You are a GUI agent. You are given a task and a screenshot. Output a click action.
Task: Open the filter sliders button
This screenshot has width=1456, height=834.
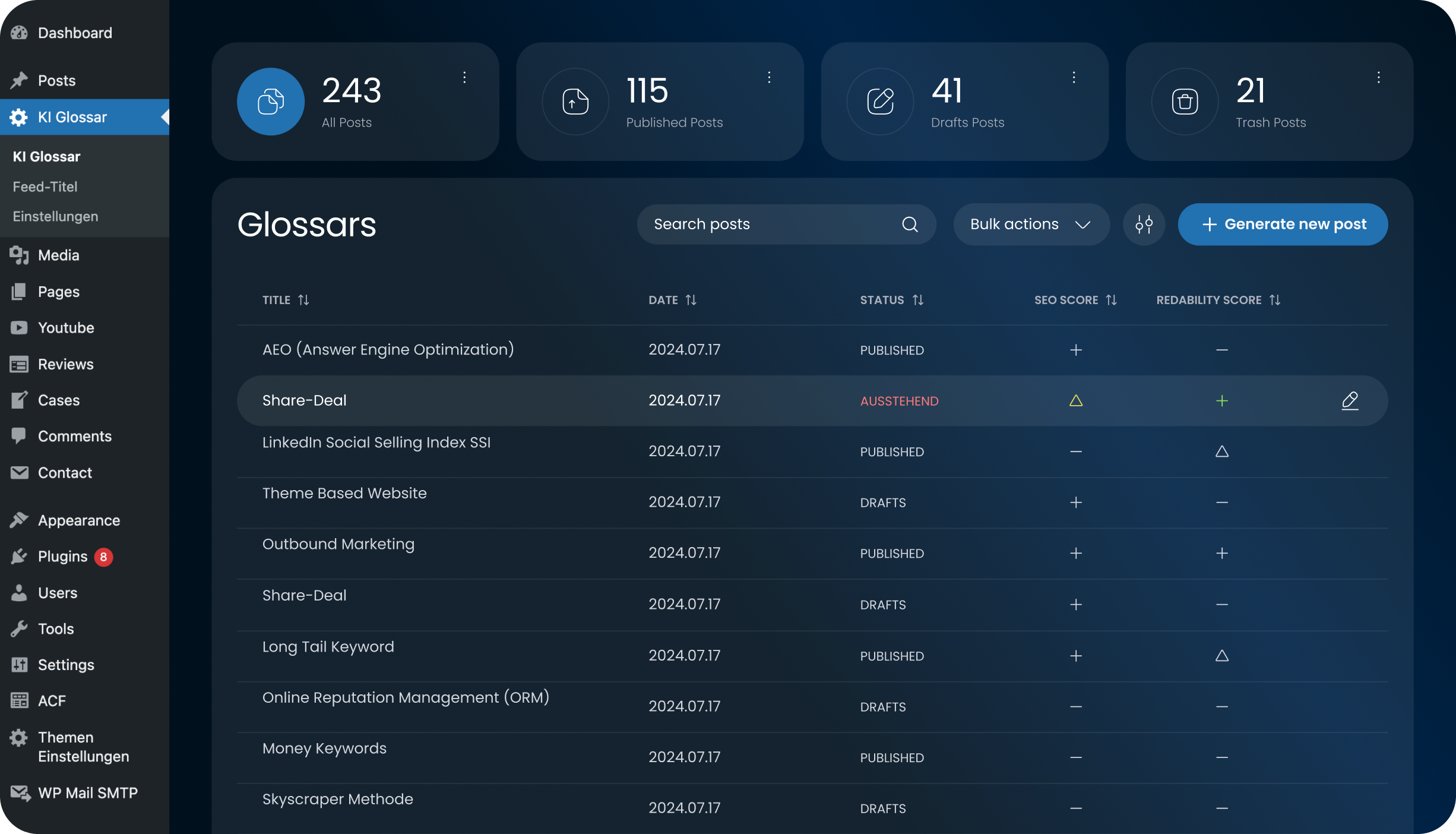pyautogui.click(x=1144, y=224)
